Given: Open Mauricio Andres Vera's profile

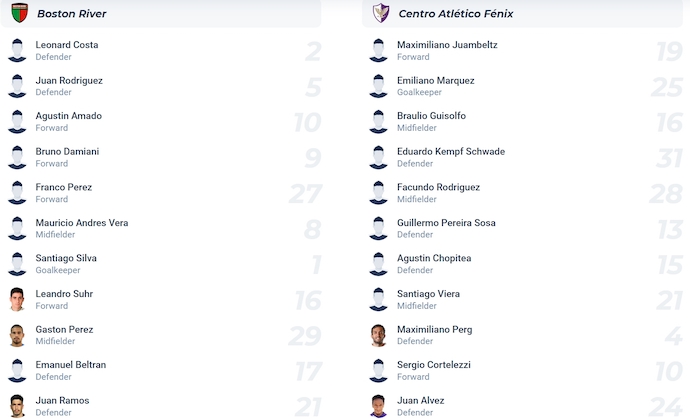Looking at the screenshot, I should click(82, 223).
